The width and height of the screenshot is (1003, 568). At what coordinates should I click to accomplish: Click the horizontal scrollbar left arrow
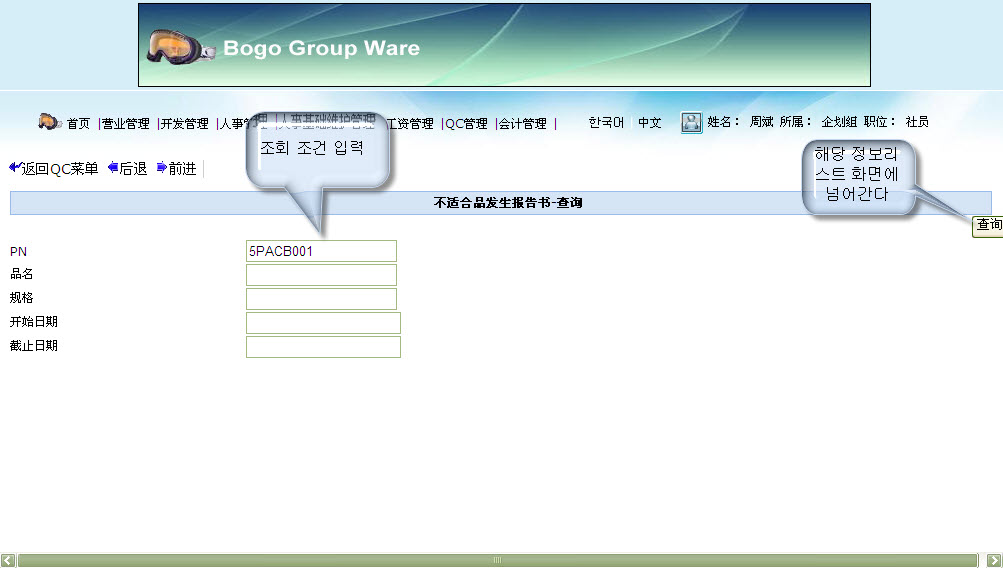pyautogui.click(x=8, y=560)
